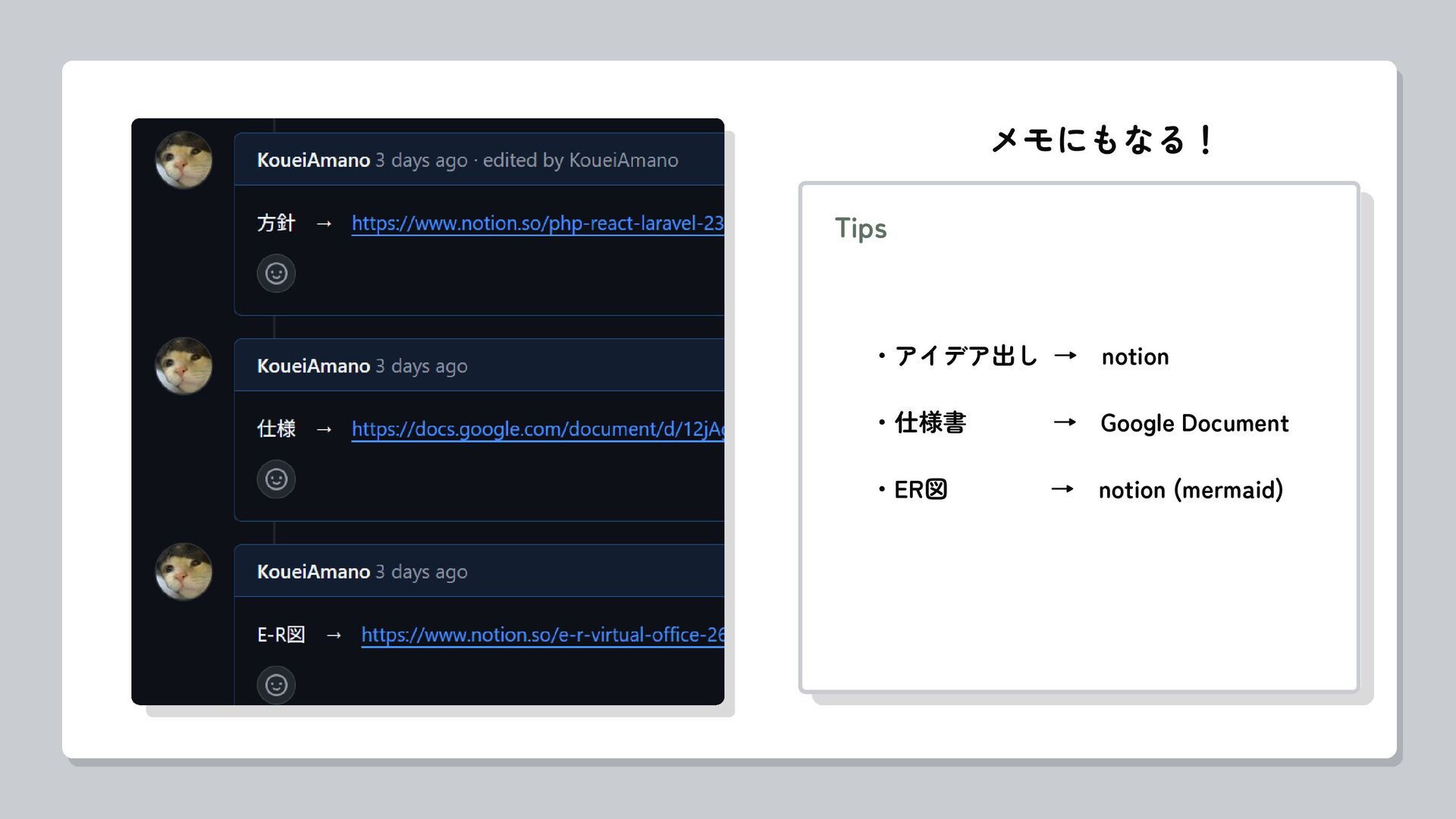Click KoueiAmano username in second comment header
The width and height of the screenshot is (1456, 819).
(313, 366)
